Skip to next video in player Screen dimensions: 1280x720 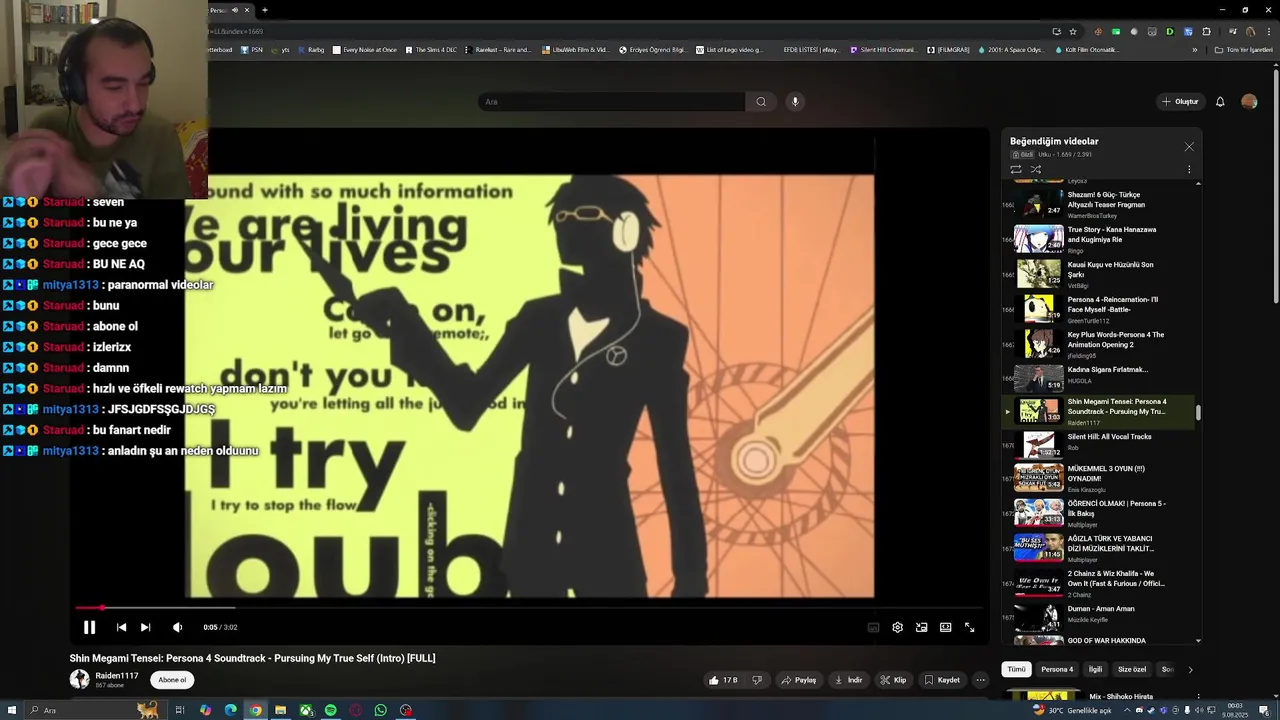pyautogui.click(x=145, y=627)
